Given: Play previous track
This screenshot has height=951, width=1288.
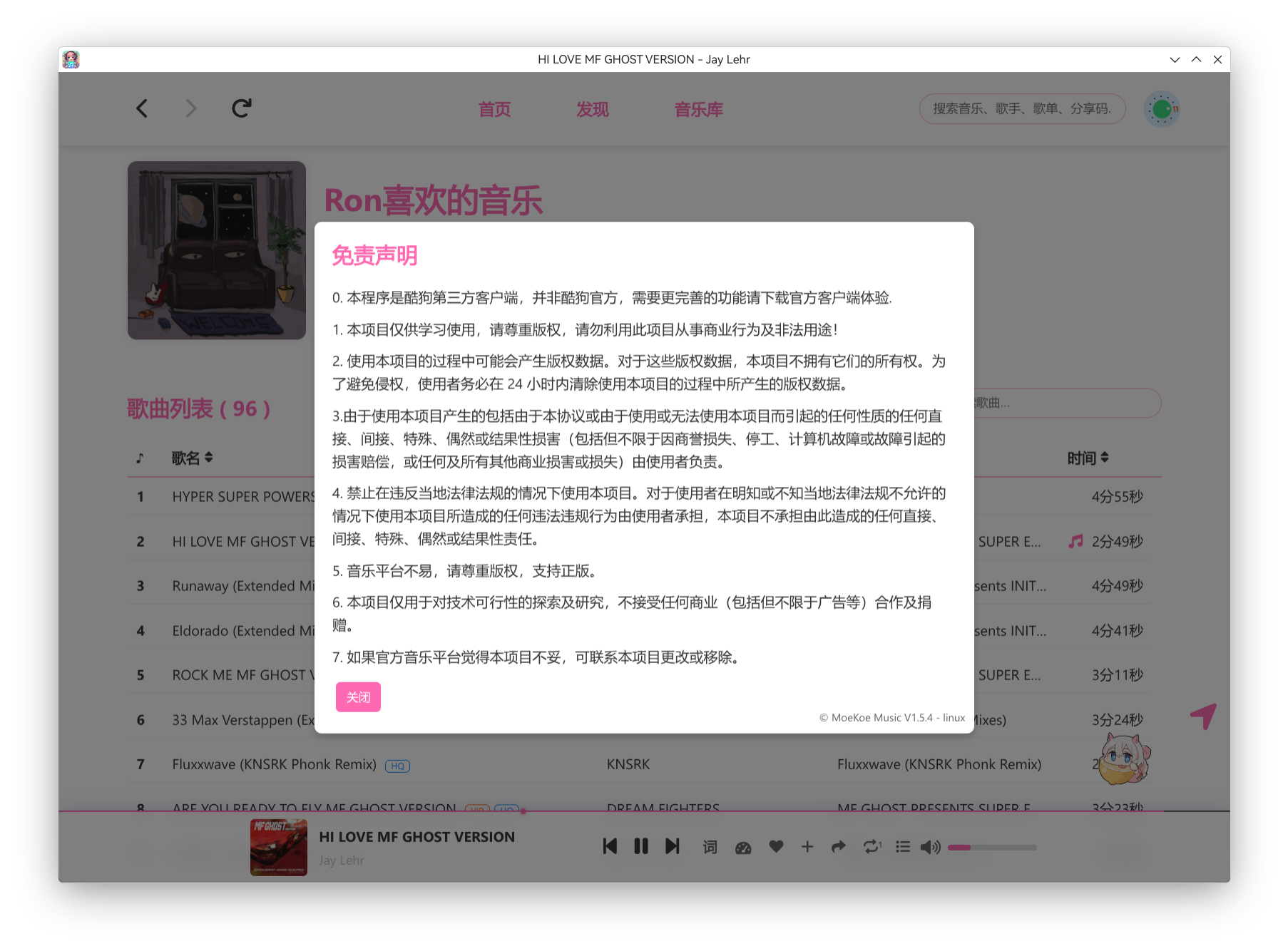Looking at the screenshot, I should point(610,846).
